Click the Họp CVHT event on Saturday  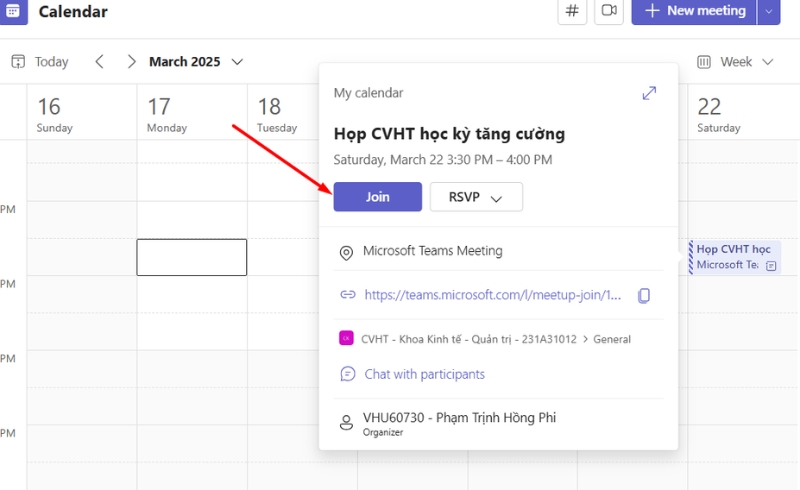click(x=735, y=257)
